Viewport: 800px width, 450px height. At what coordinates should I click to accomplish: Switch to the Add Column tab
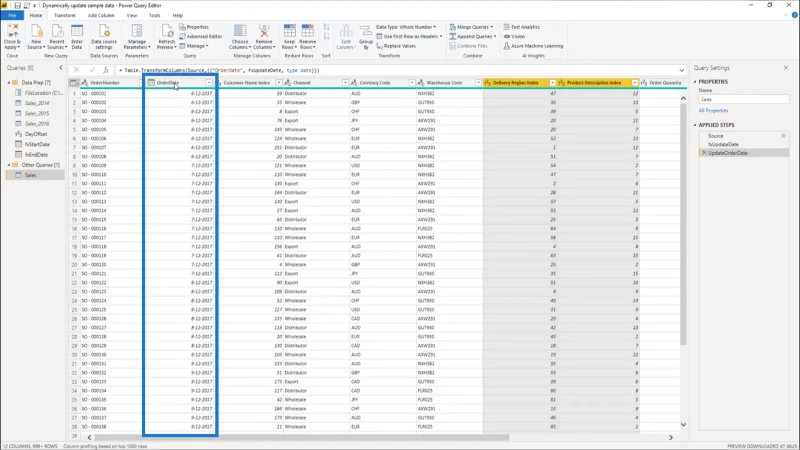pos(101,15)
